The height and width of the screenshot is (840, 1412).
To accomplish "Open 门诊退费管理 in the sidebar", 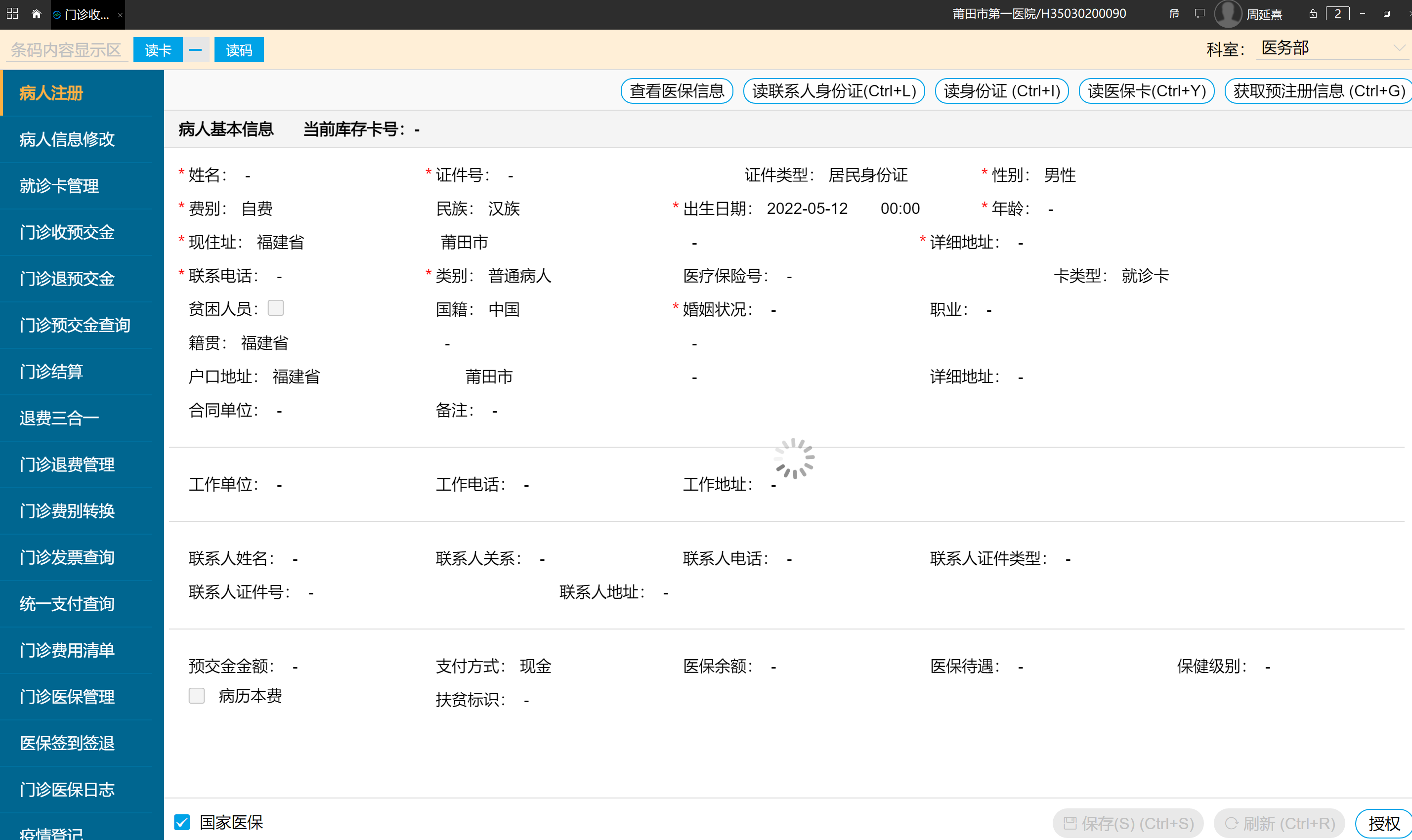I will [82, 464].
